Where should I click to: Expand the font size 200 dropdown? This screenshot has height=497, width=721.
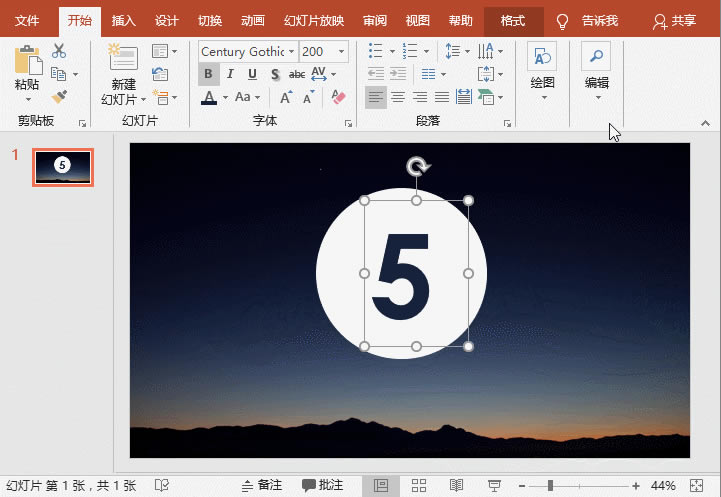[341, 51]
